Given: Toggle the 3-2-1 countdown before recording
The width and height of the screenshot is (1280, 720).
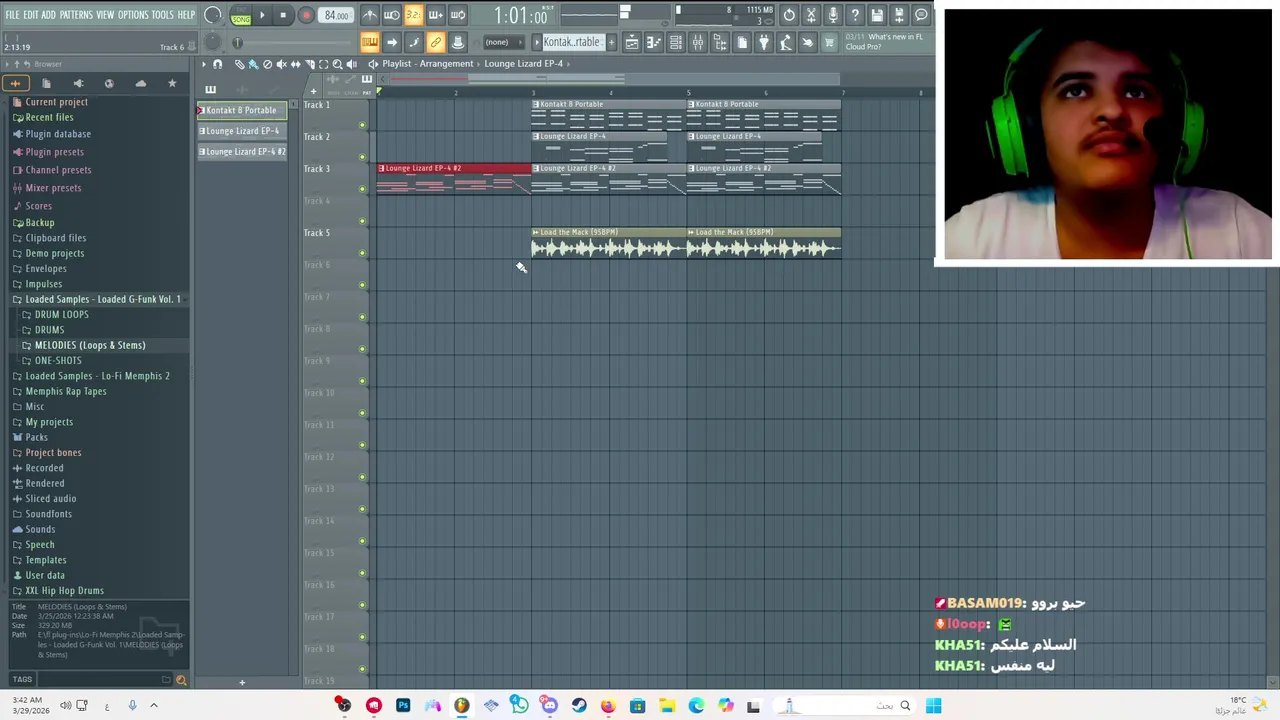Looking at the screenshot, I should point(413,15).
